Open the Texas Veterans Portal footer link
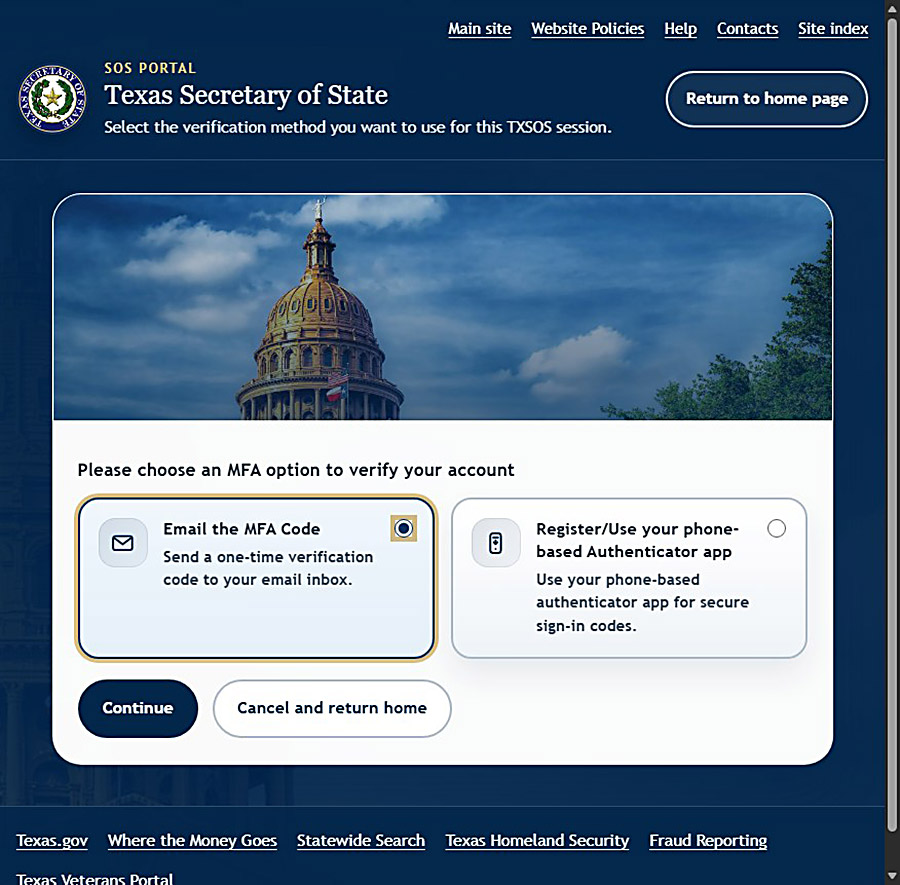This screenshot has width=900, height=885. pyautogui.click(x=94, y=878)
